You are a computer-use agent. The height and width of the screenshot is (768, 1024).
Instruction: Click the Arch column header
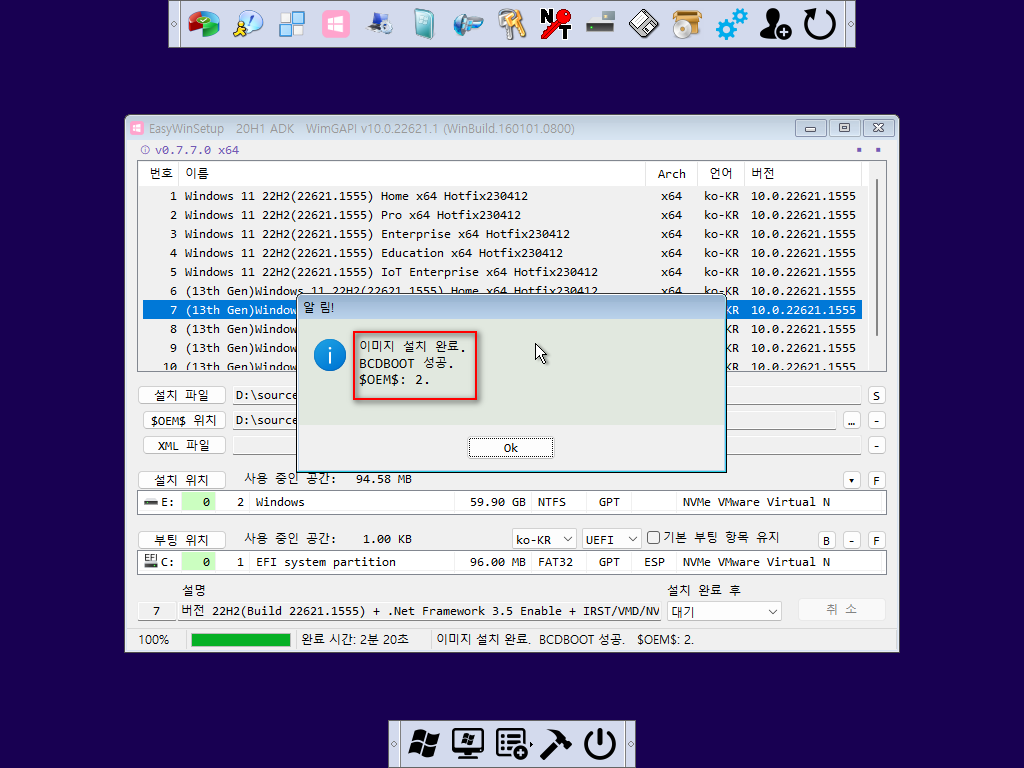pos(671,173)
